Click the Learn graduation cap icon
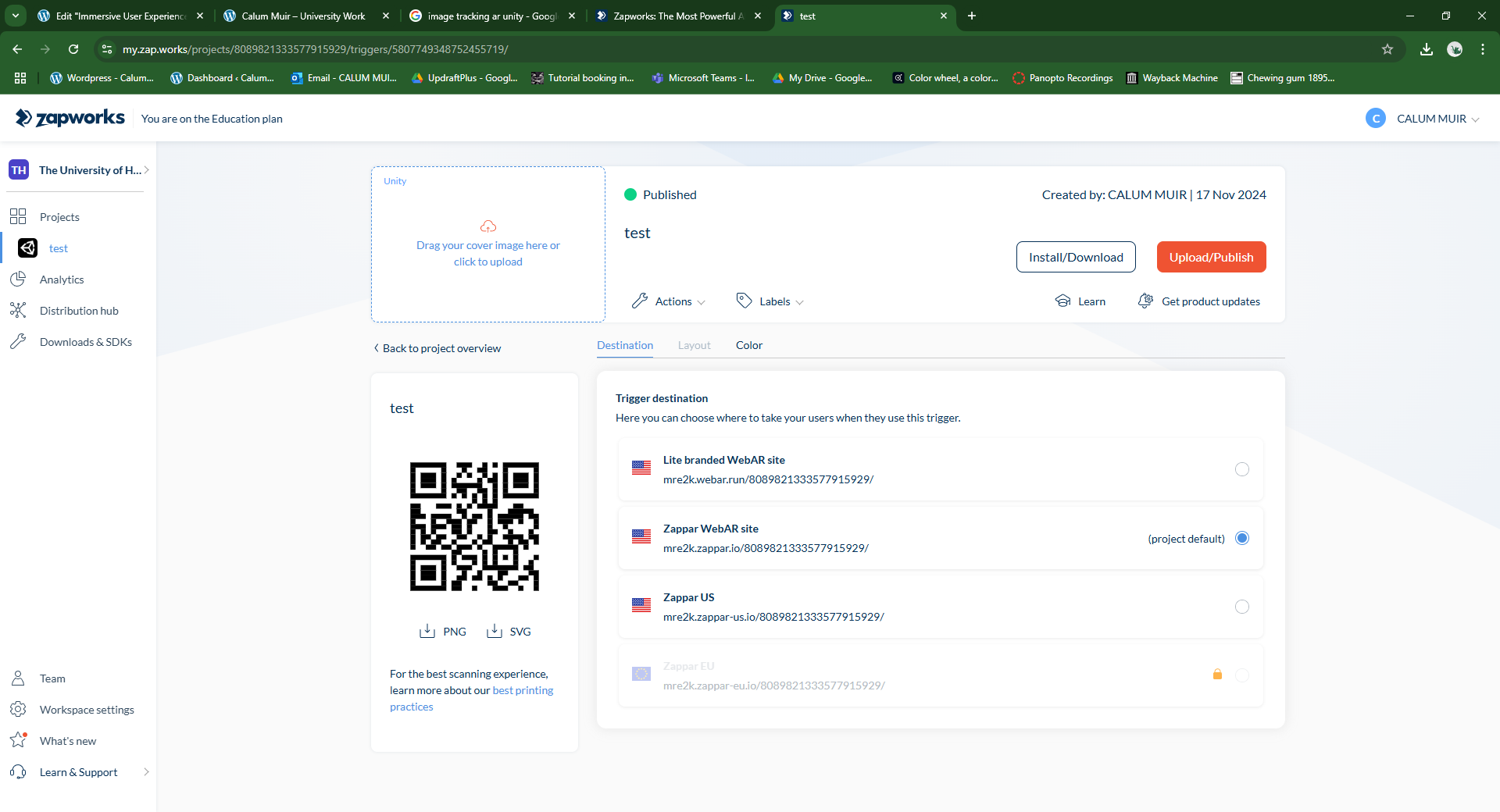This screenshot has height=812, width=1500. (1062, 301)
